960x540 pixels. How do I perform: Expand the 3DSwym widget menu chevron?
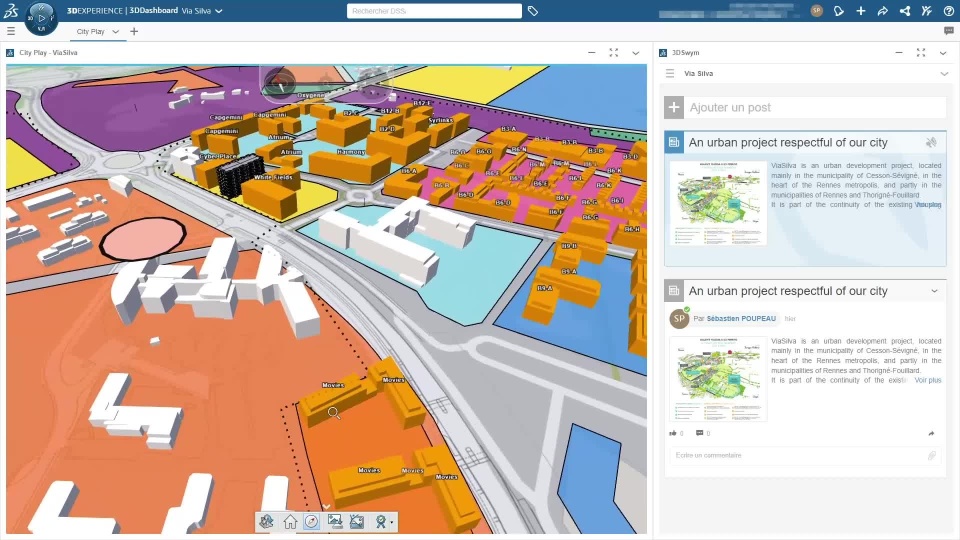coord(943,53)
